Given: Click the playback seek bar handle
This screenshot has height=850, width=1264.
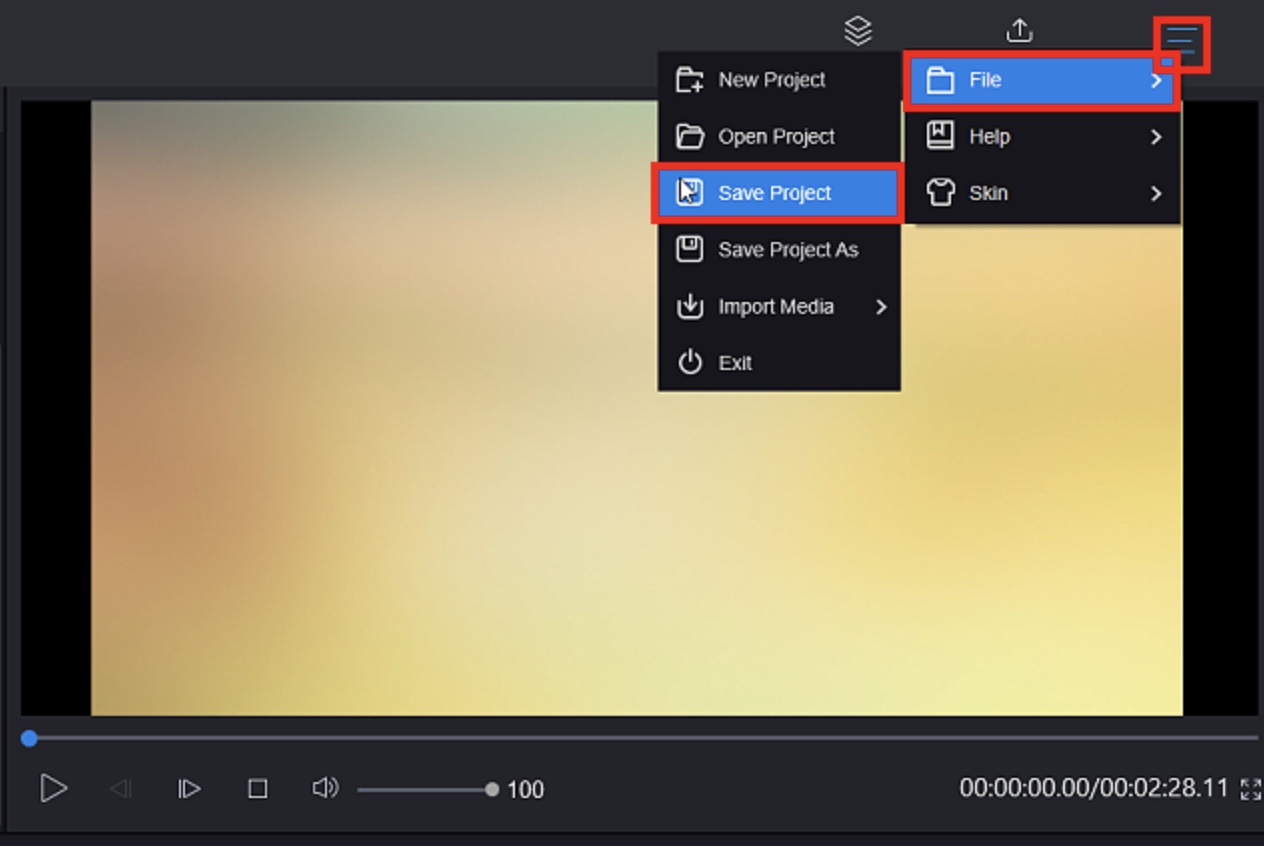Looking at the screenshot, I should click(30, 738).
